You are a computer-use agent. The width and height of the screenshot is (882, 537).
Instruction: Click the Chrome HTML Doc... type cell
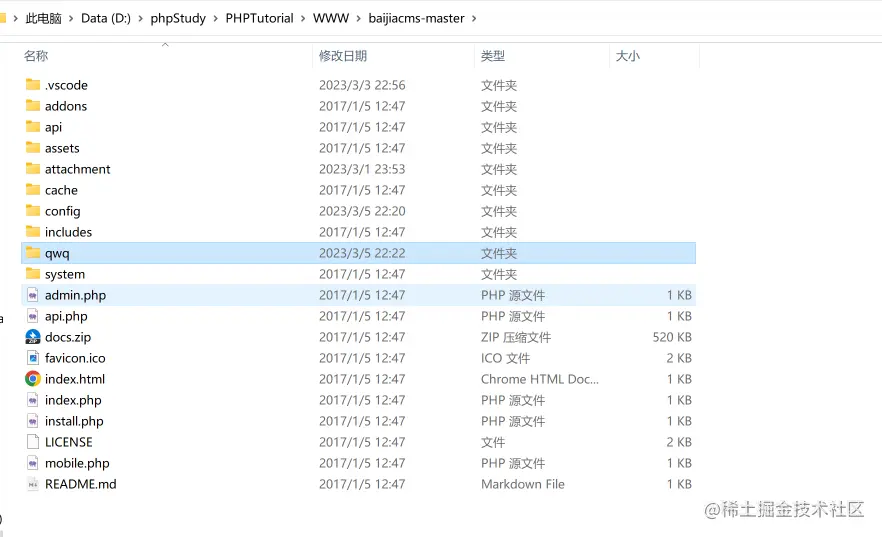[539, 379]
